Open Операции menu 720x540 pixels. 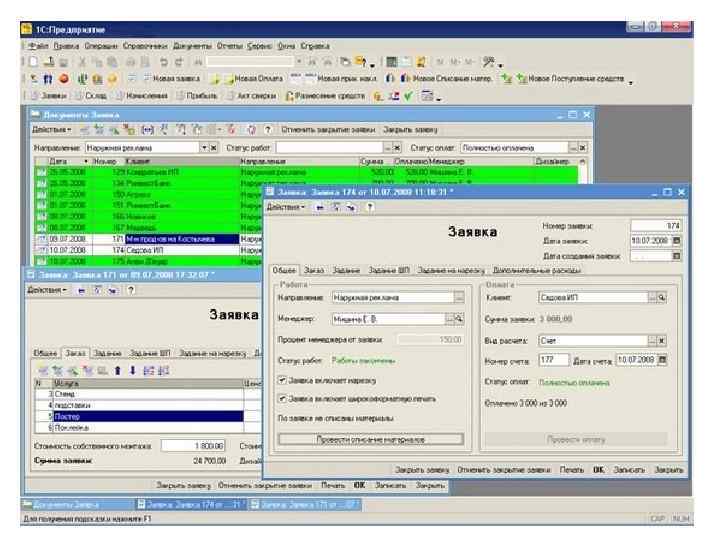click(x=101, y=46)
